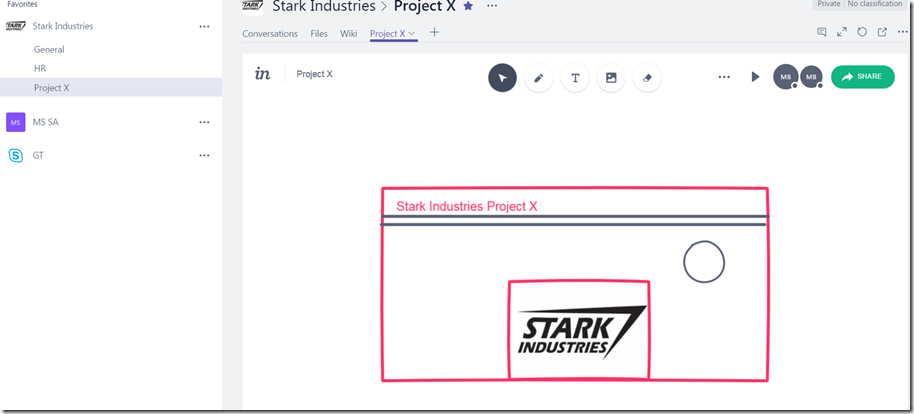This screenshot has height=414, width=914.
Task: Add a new tab with plus icon
Action: (434, 33)
